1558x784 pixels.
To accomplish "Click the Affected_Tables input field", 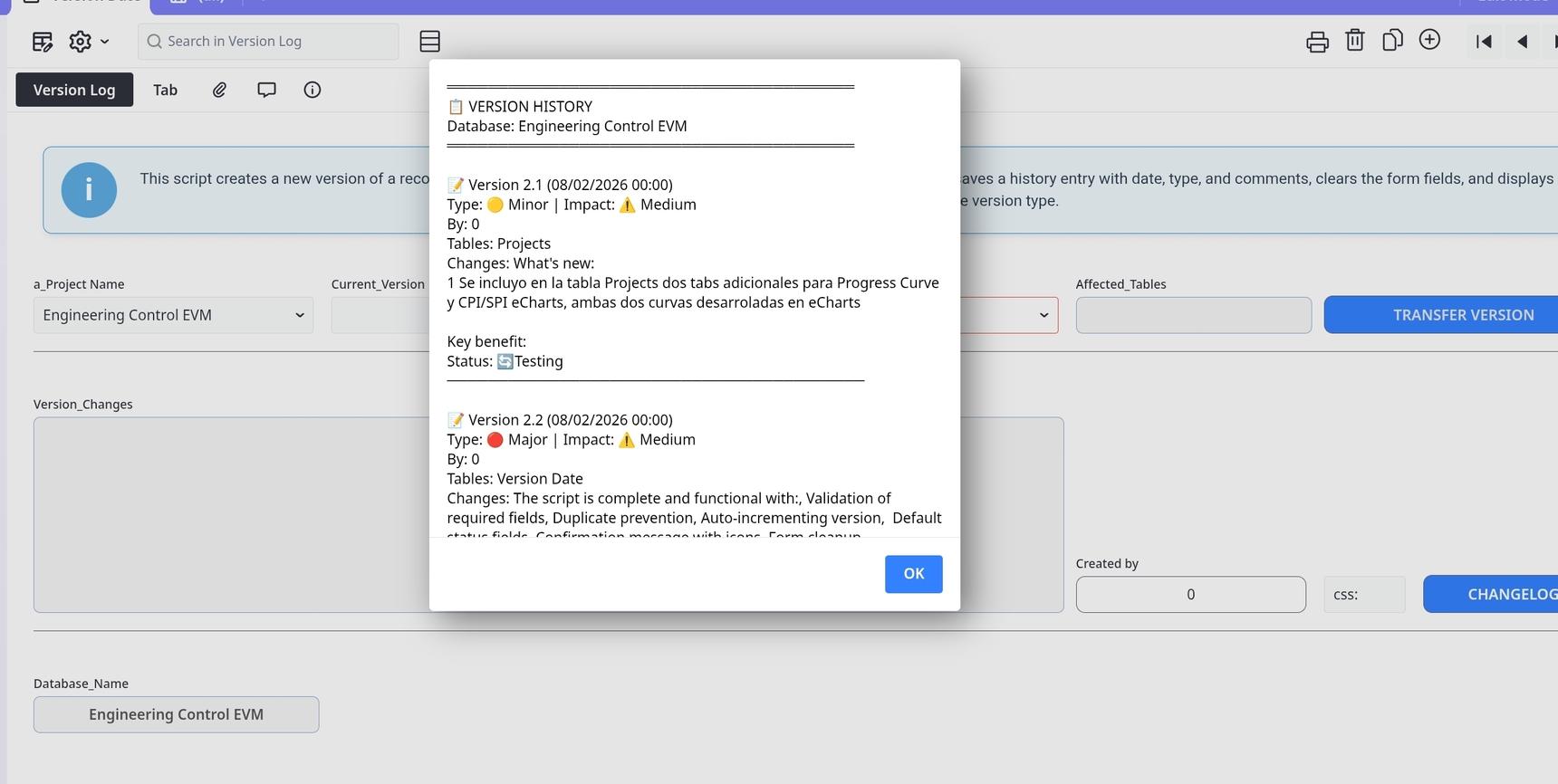I will [x=1194, y=315].
